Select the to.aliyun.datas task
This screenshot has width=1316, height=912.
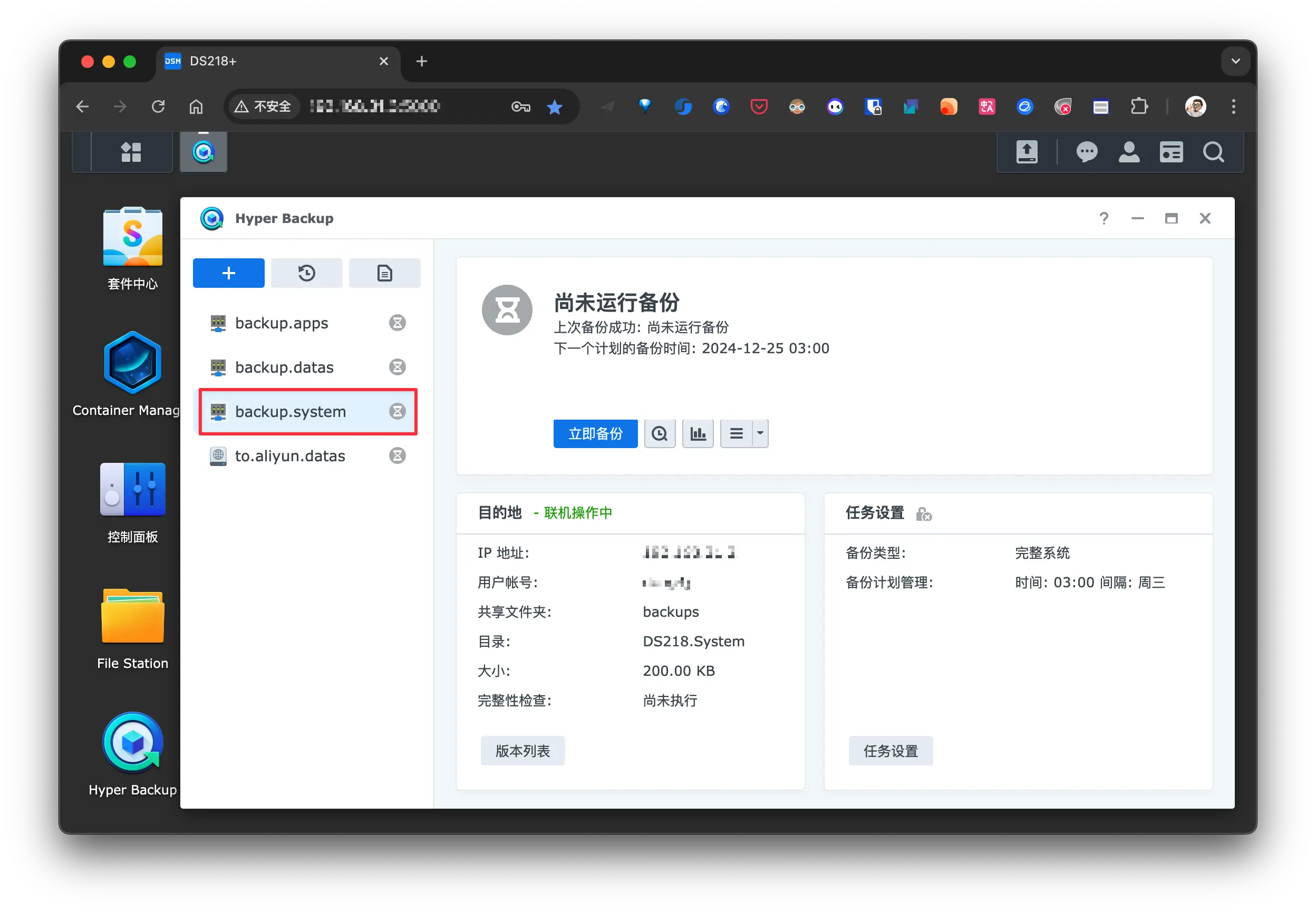coord(289,456)
